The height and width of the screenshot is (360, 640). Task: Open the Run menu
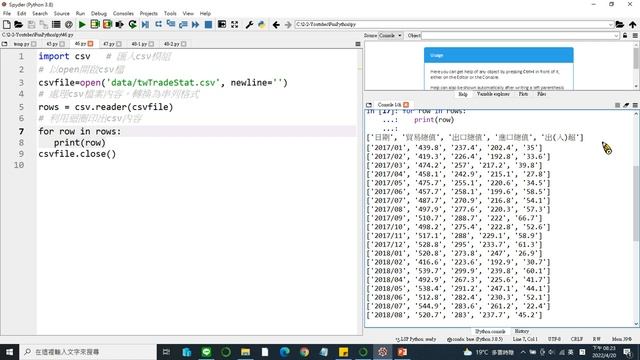tap(80, 13)
